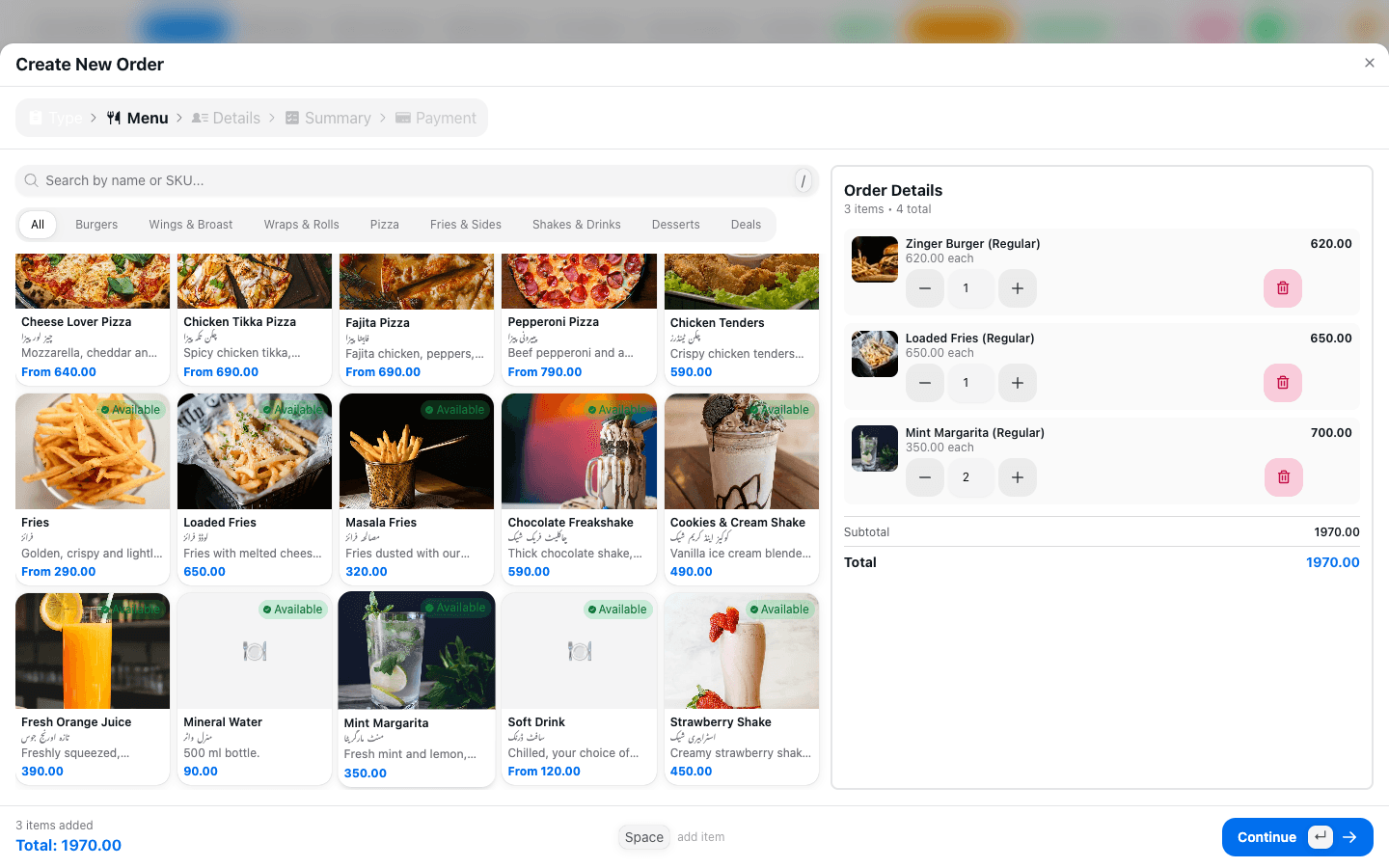This screenshot has height=868, width=1389.
Task: Click the footer Total: 1970.00 text
Action: (x=68, y=846)
